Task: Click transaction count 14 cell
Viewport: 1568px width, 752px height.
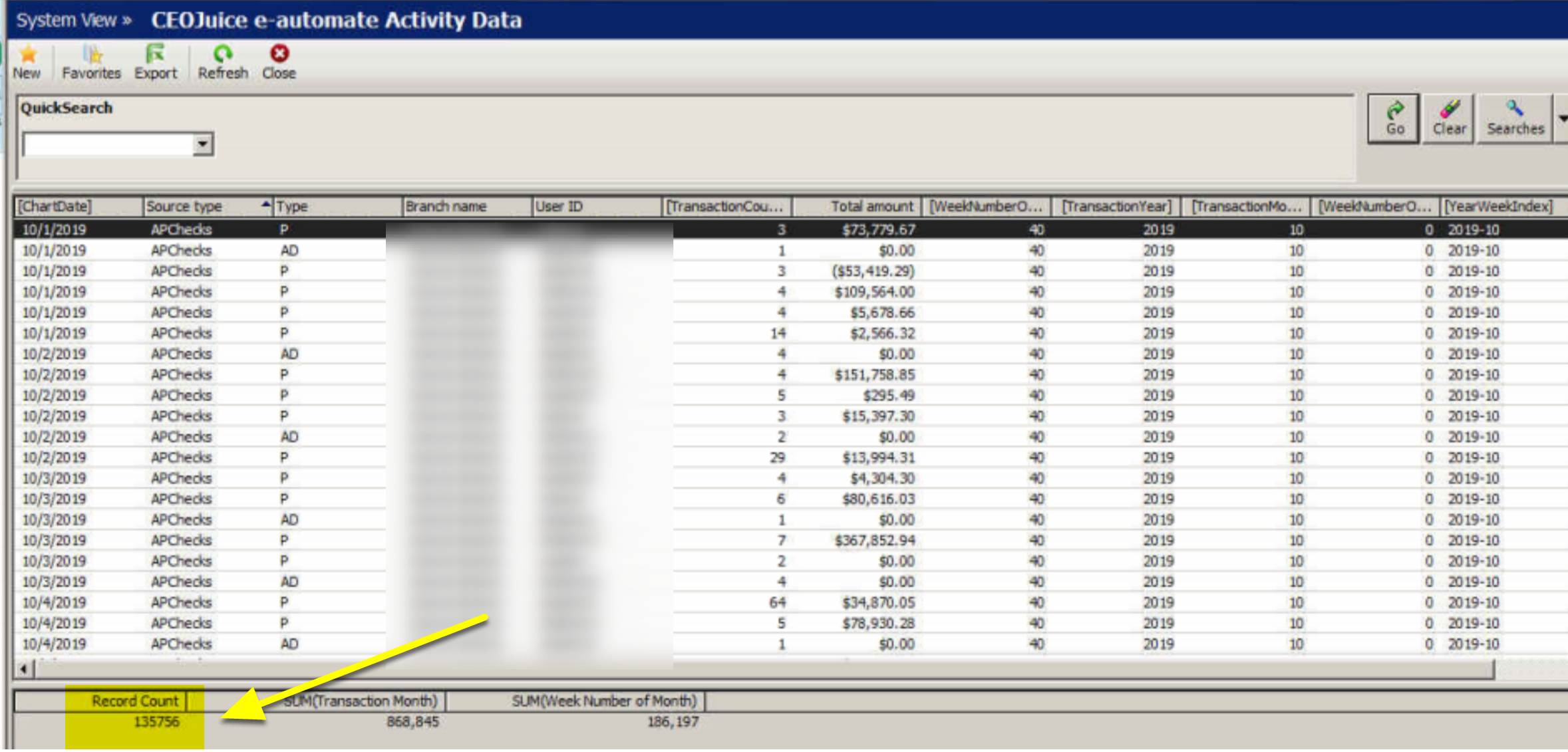Action: click(x=777, y=333)
